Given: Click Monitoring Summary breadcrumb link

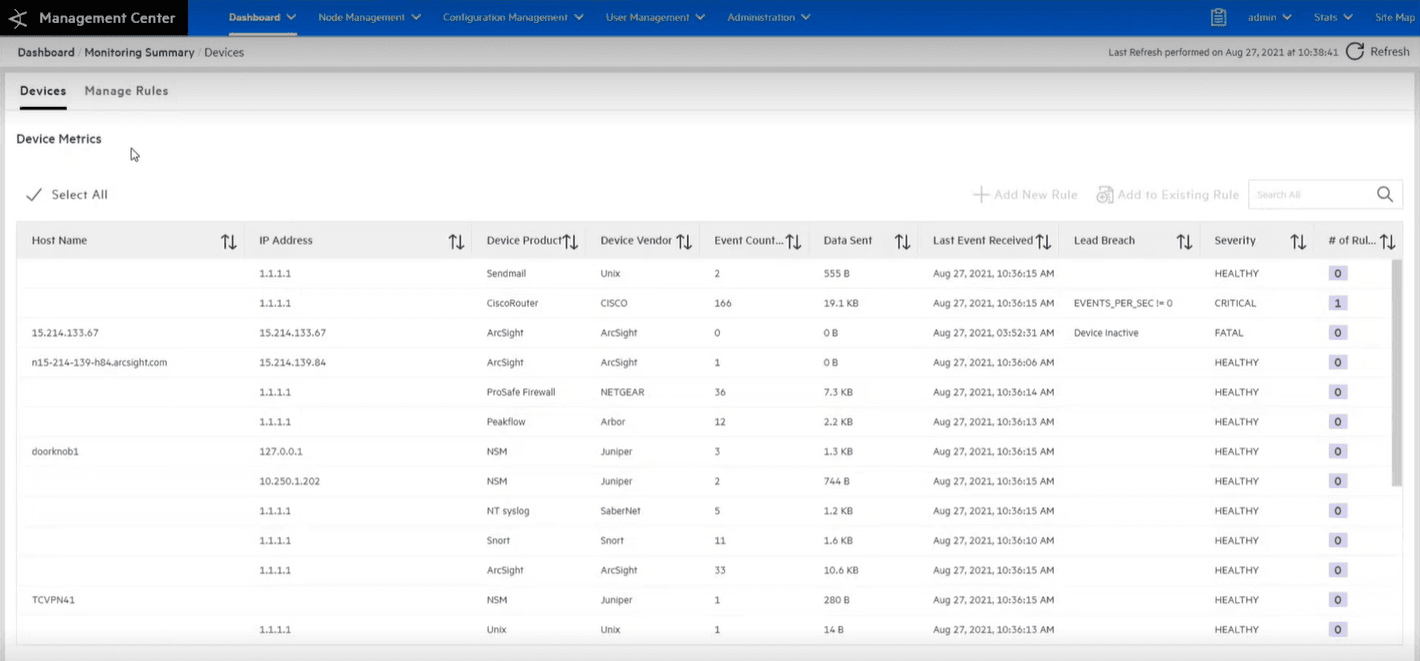Looking at the screenshot, I should click(x=139, y=52).
